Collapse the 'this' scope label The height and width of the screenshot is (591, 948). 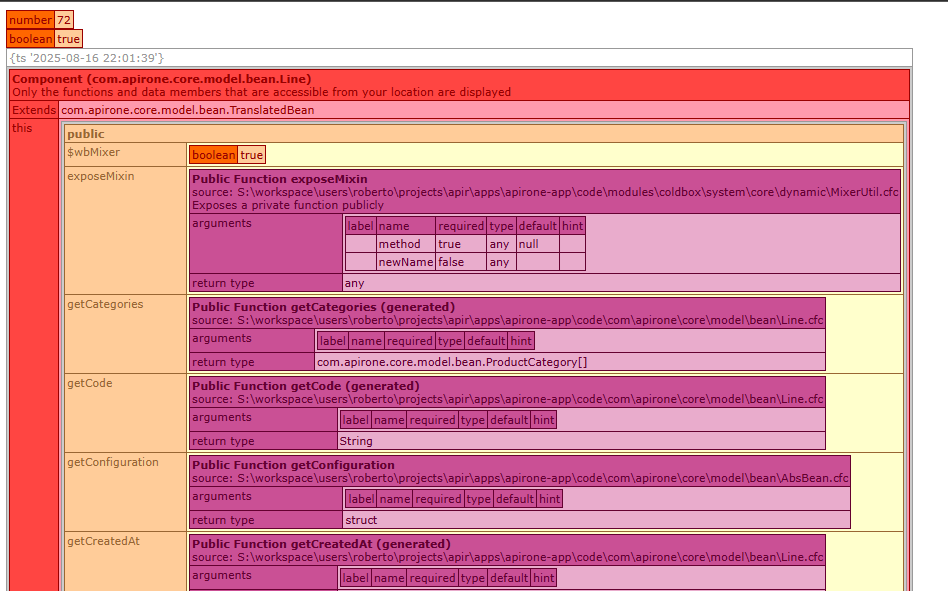click(22, 128)
